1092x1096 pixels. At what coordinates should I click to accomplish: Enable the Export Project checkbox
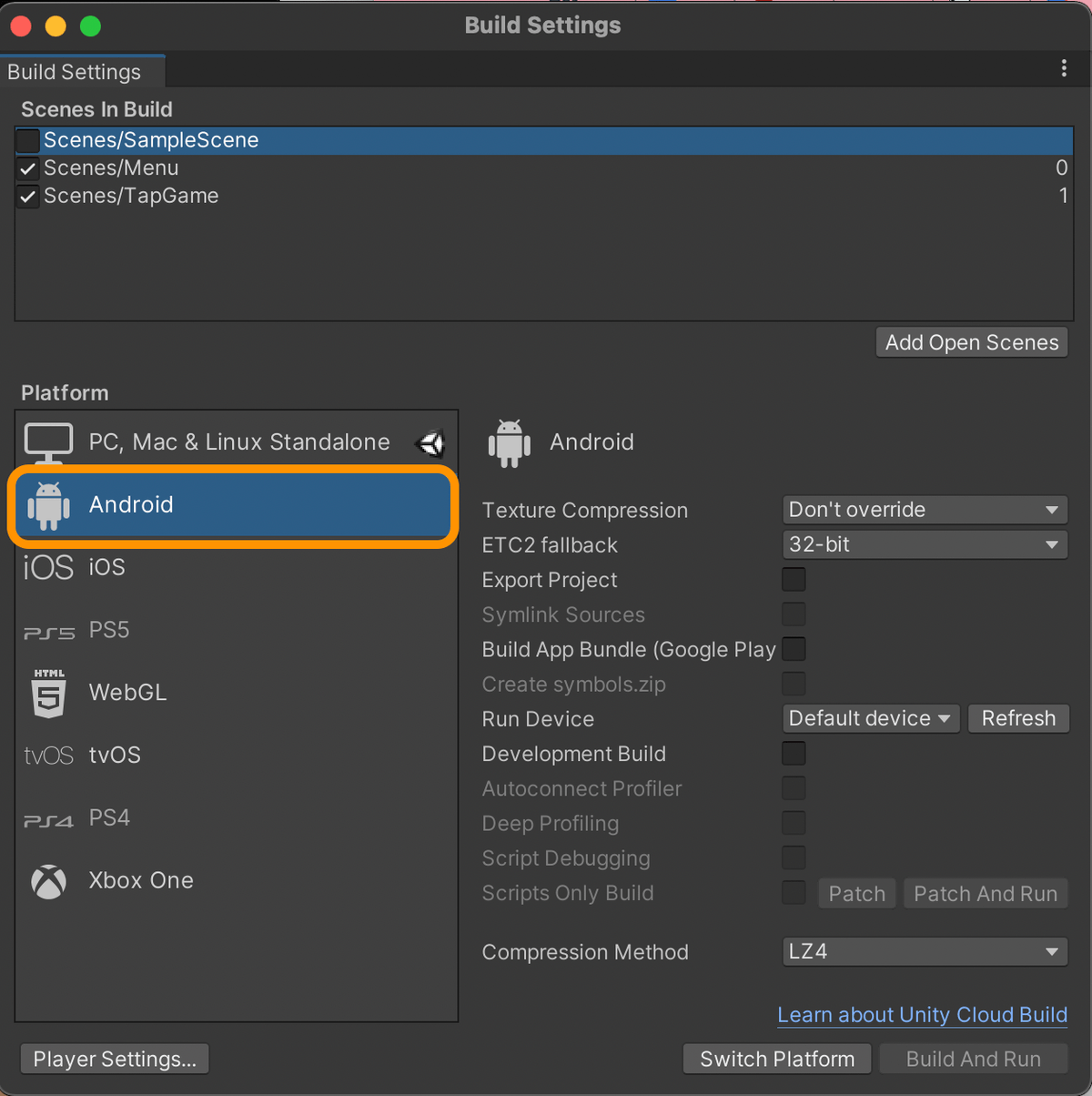click(x=793, y=579)
